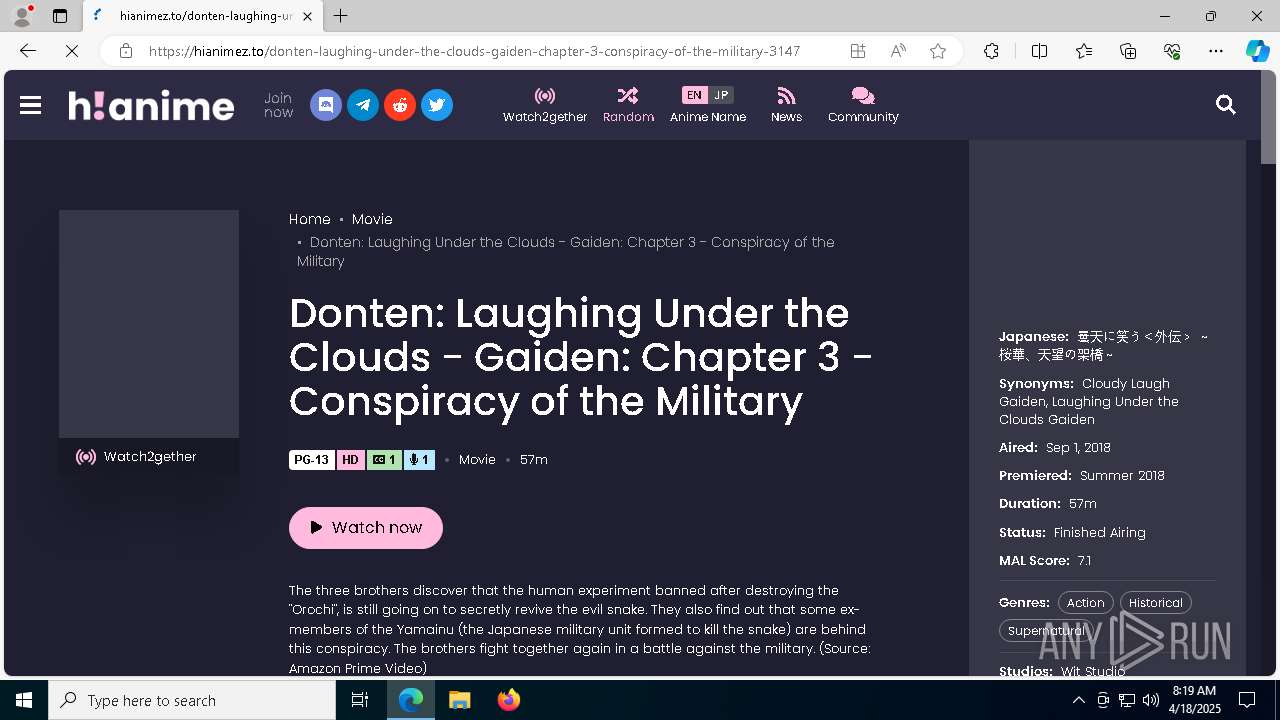This screenshot has height=720, width=1280.
Task: Open the Favorites list
Action: tap(1084, 51)
